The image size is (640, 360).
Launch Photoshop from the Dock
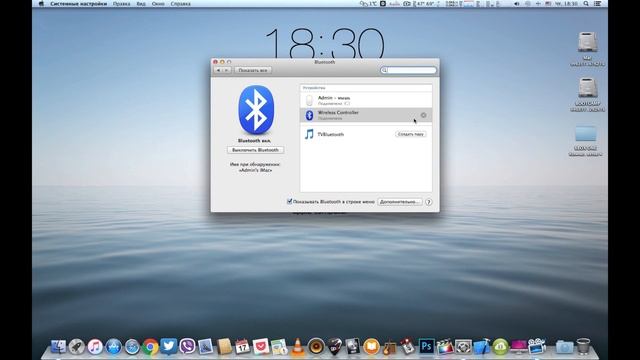pyautogui.click(x=427, y=347)
